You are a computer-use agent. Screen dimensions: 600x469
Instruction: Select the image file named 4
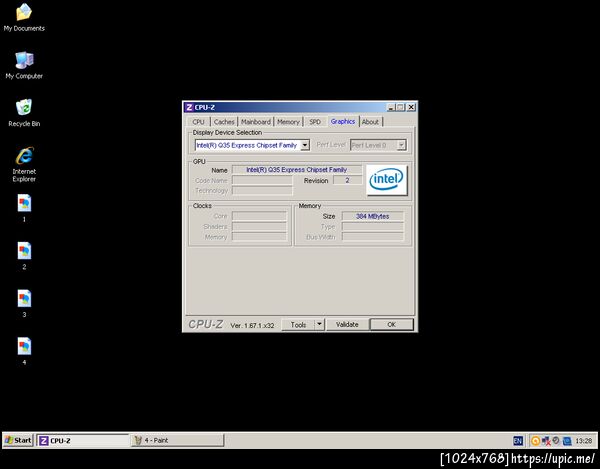click(24, 352)
